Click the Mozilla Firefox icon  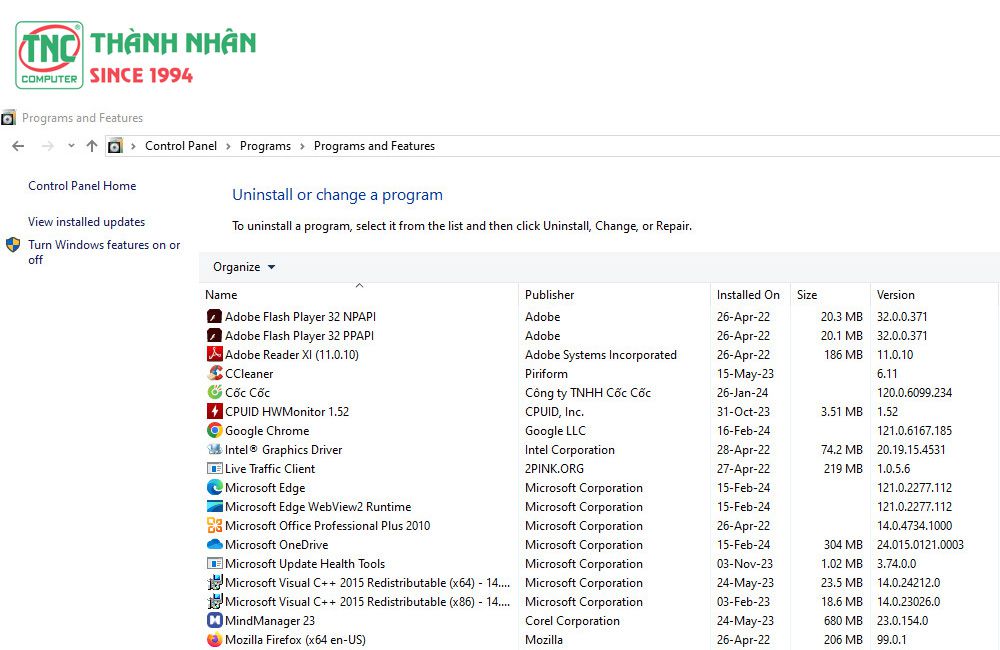pos(214,639)
